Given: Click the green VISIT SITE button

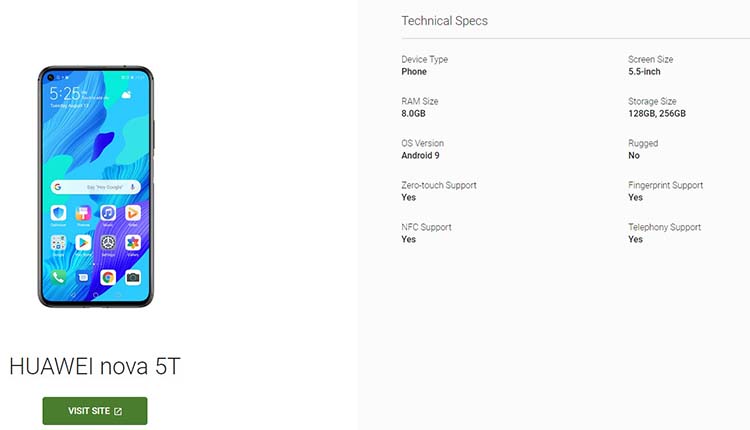Looking at the screenshot, I should click(95, 410).
